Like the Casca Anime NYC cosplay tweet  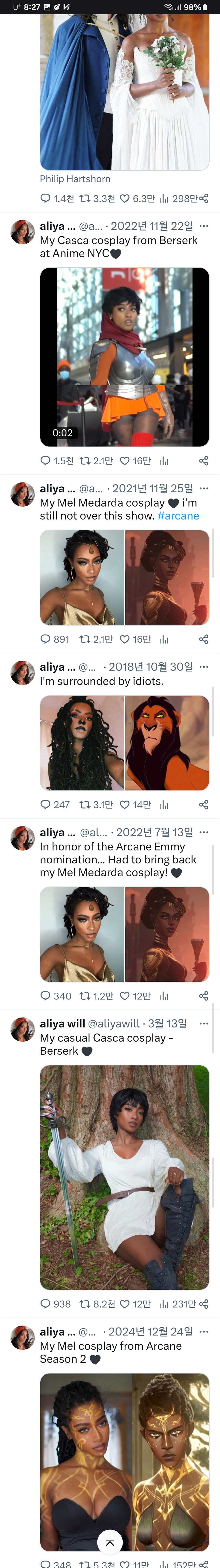[125, 461]
